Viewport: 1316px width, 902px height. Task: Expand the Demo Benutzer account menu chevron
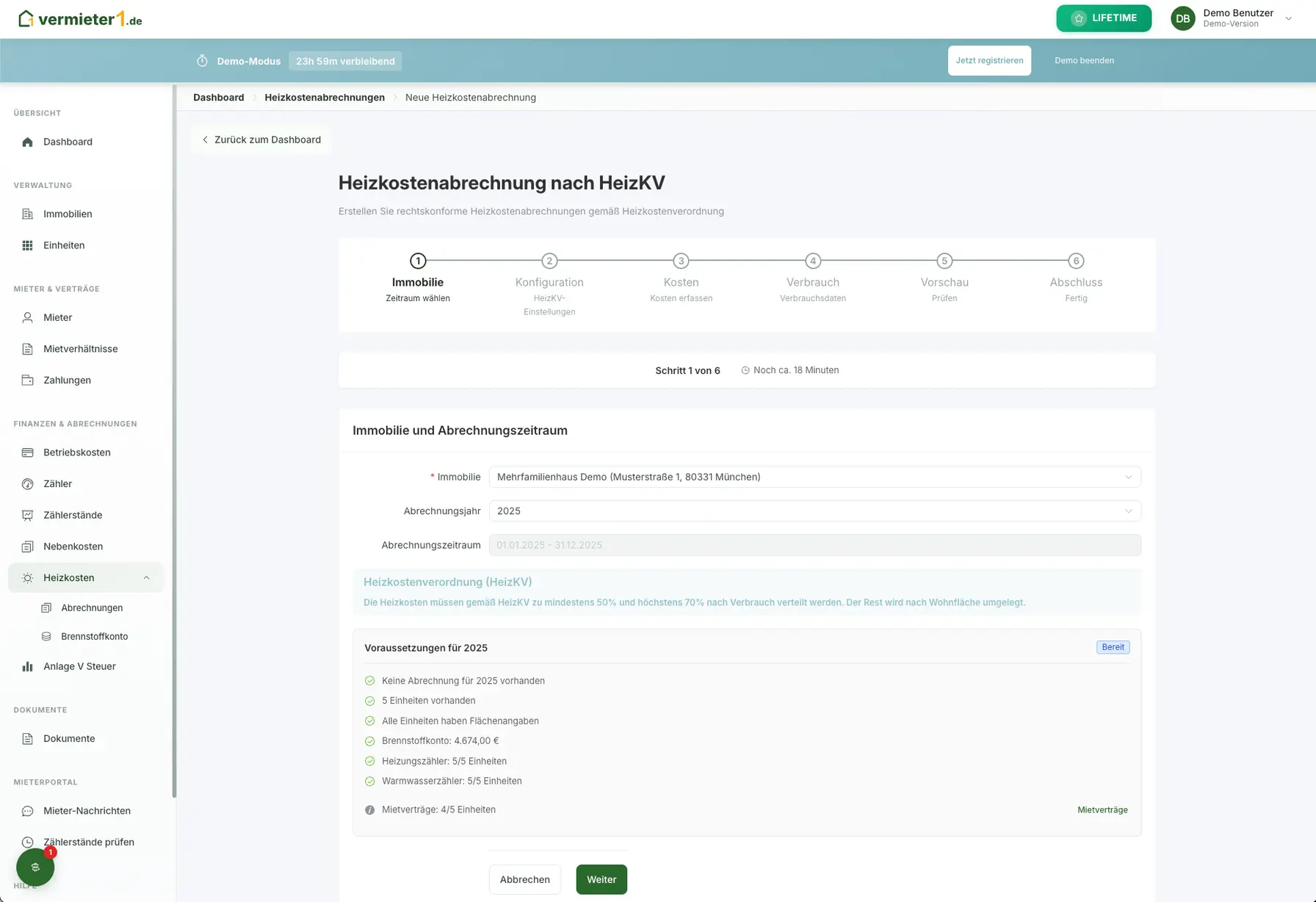pos(1288,18)
